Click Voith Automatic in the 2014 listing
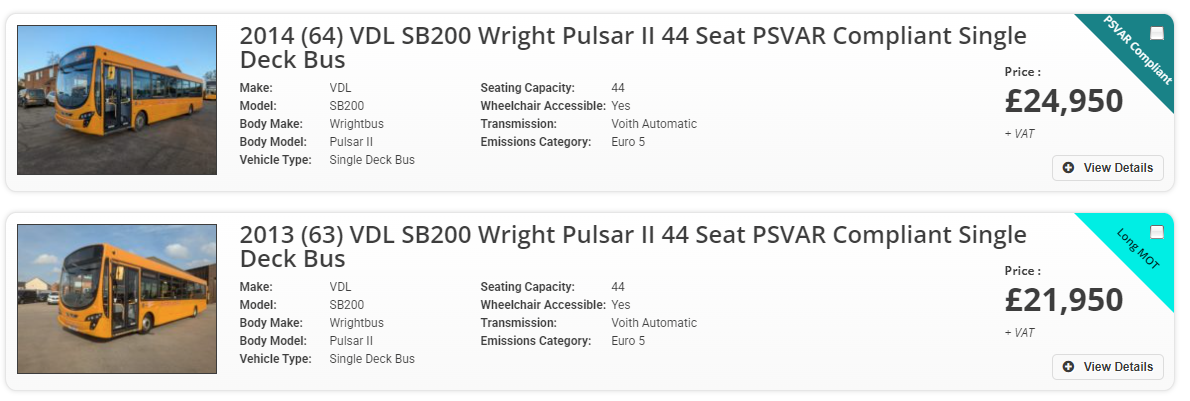Image resolution: width=1190 pixels, height=401 pixels. coord(654,124)
